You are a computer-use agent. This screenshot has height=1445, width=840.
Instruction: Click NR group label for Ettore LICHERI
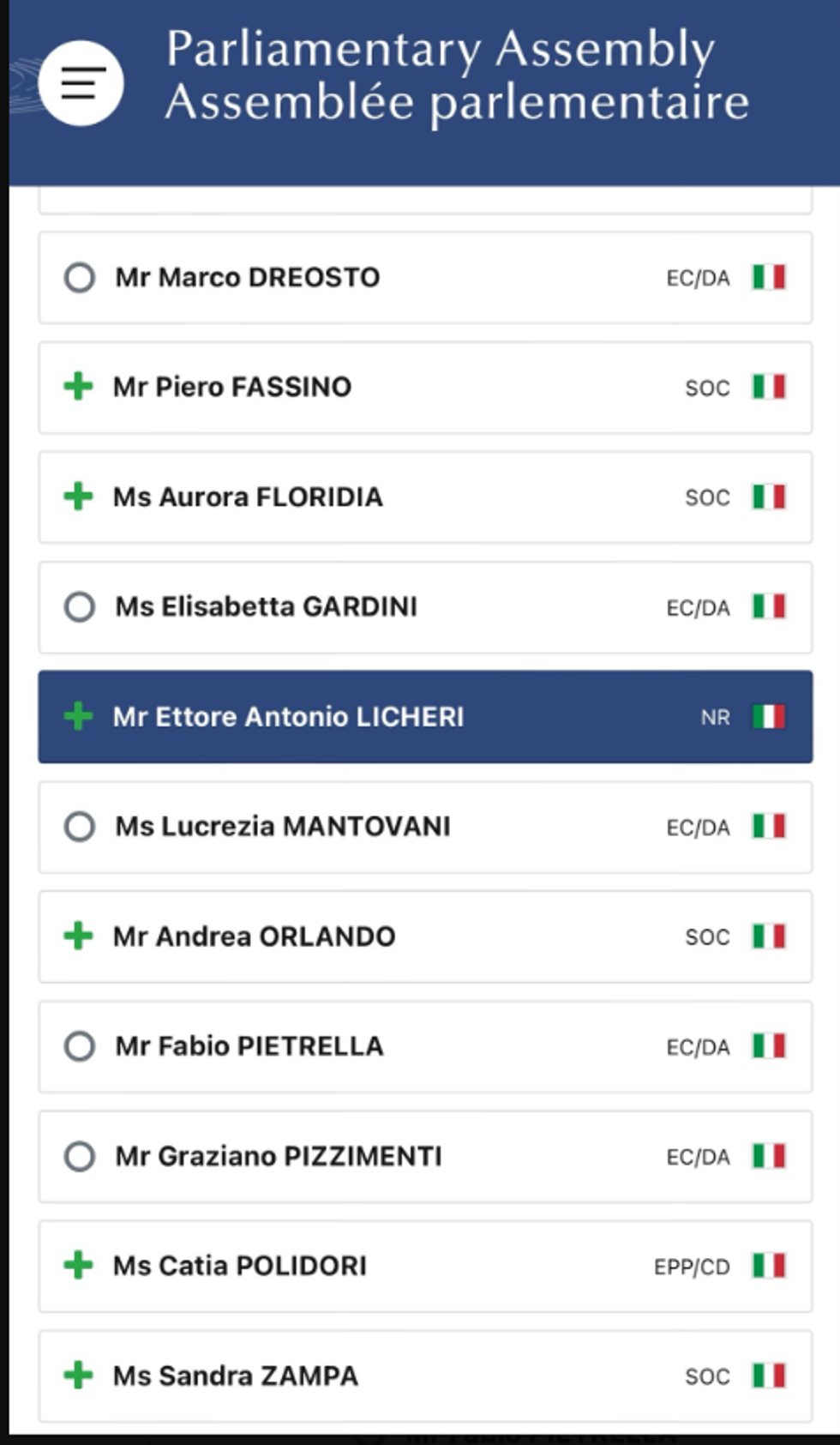click(715, 718)
